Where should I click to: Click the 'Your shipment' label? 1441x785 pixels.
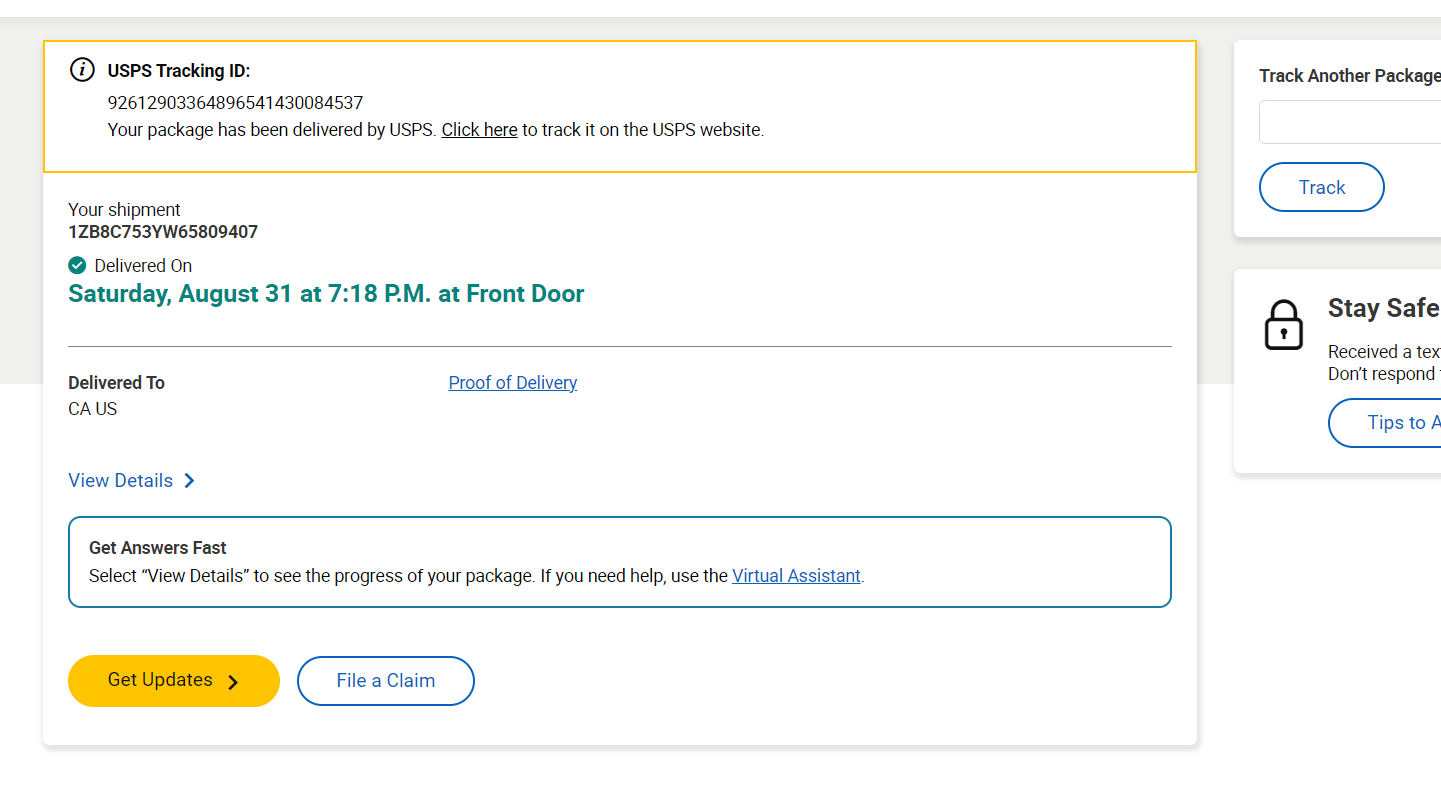pyautogui.click(x=124, y=210)
